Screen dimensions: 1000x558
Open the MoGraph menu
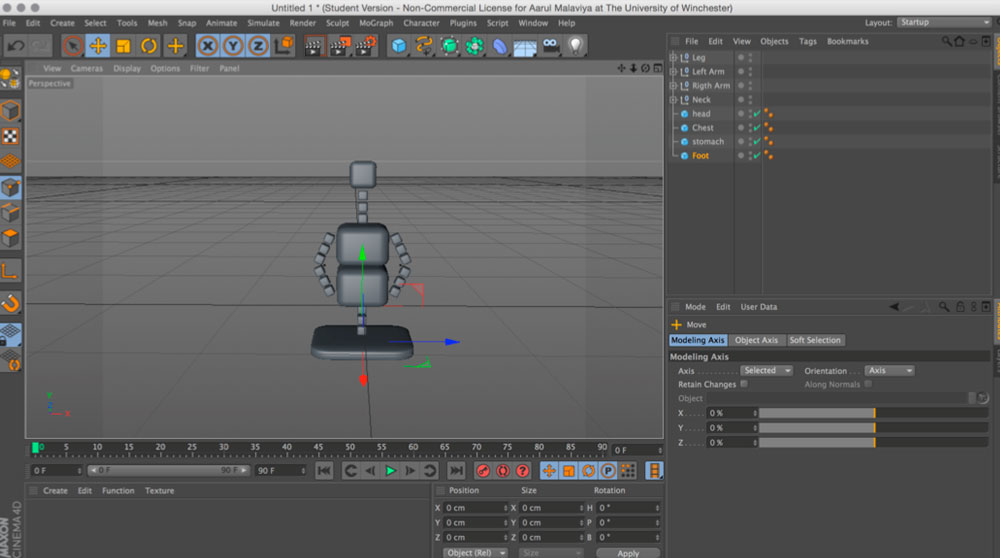click(x=376, y=23)
